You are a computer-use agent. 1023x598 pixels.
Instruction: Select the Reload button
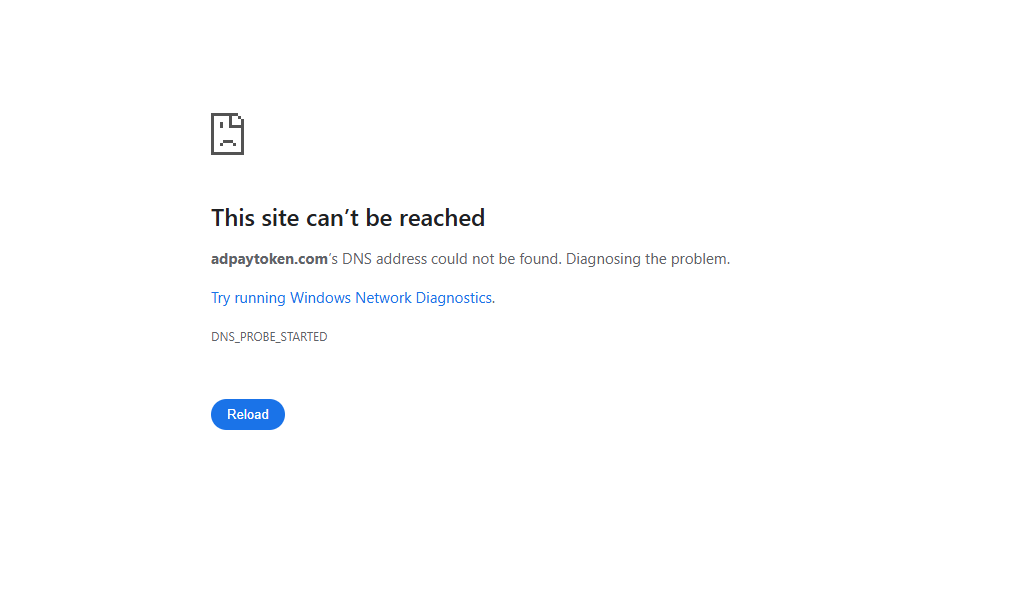pyautogui.click(x=248, y=414)
